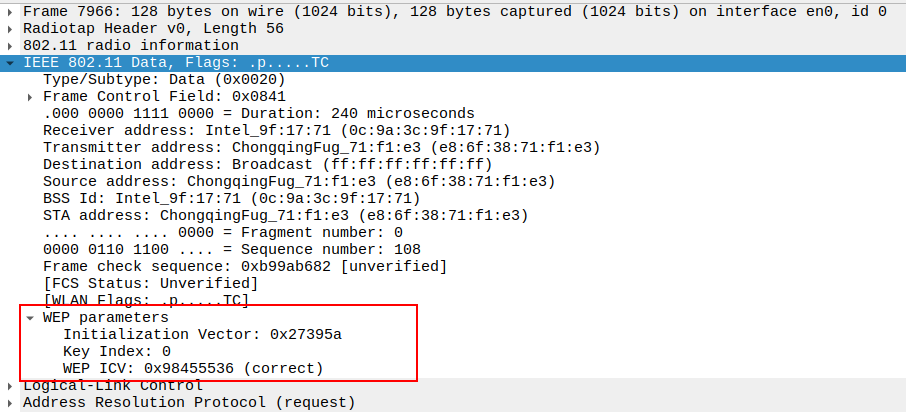Select the Transmitter address line
Viewport: 906px width, 412px height.
(x=320, y=148)
